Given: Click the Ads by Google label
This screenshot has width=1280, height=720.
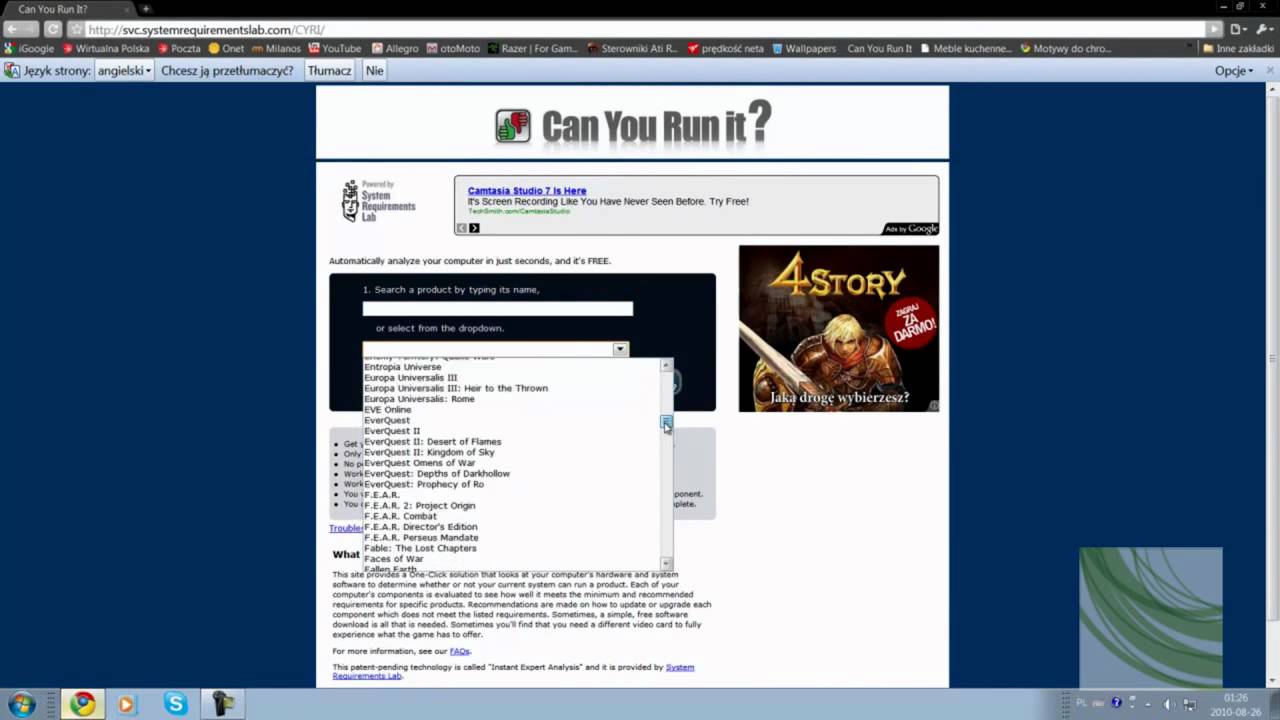Looking at the screenshot, I should (x=910, y=229).
